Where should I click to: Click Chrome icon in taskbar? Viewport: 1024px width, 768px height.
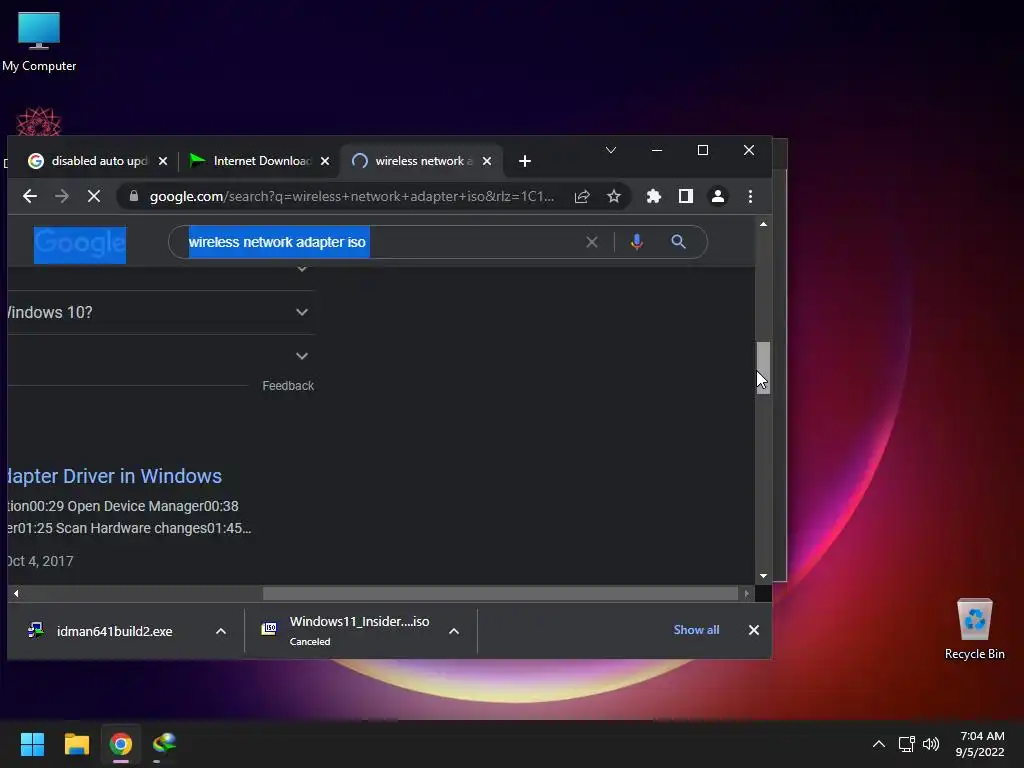point(121,744)
